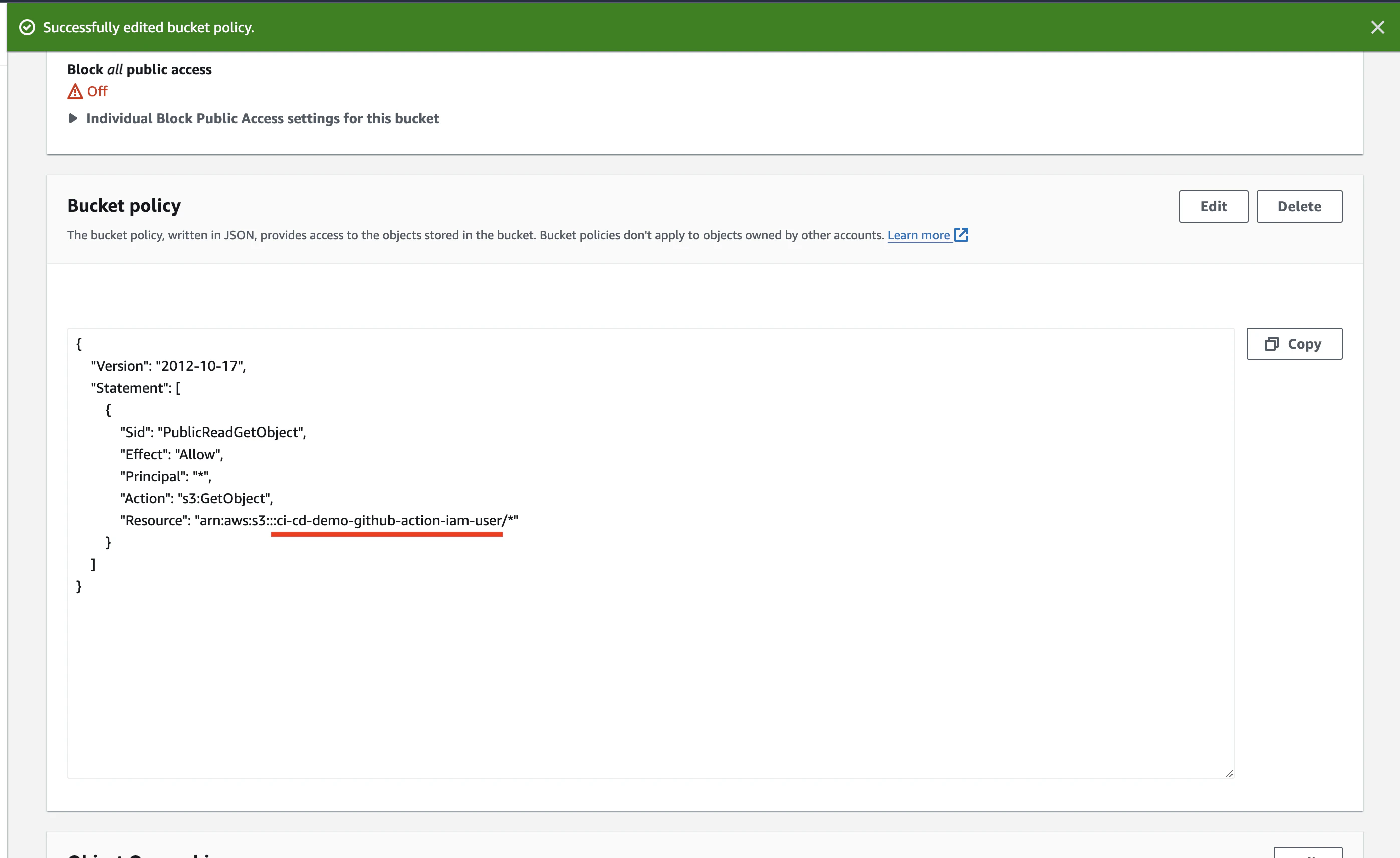Click the "Principal": "*" line

165,476
